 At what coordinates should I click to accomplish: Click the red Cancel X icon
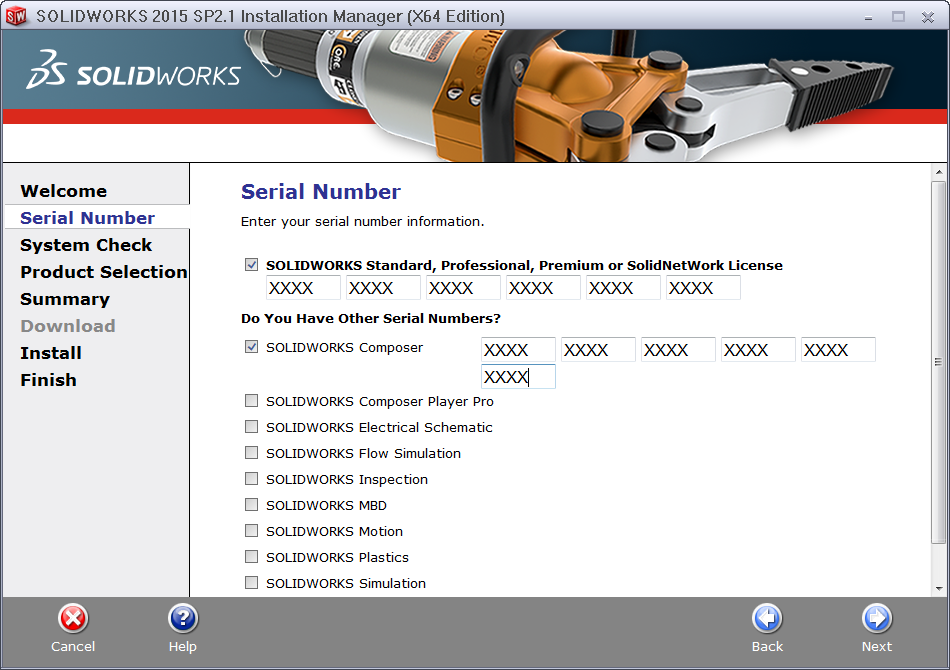pyautogui.click(x=73, y=619)
